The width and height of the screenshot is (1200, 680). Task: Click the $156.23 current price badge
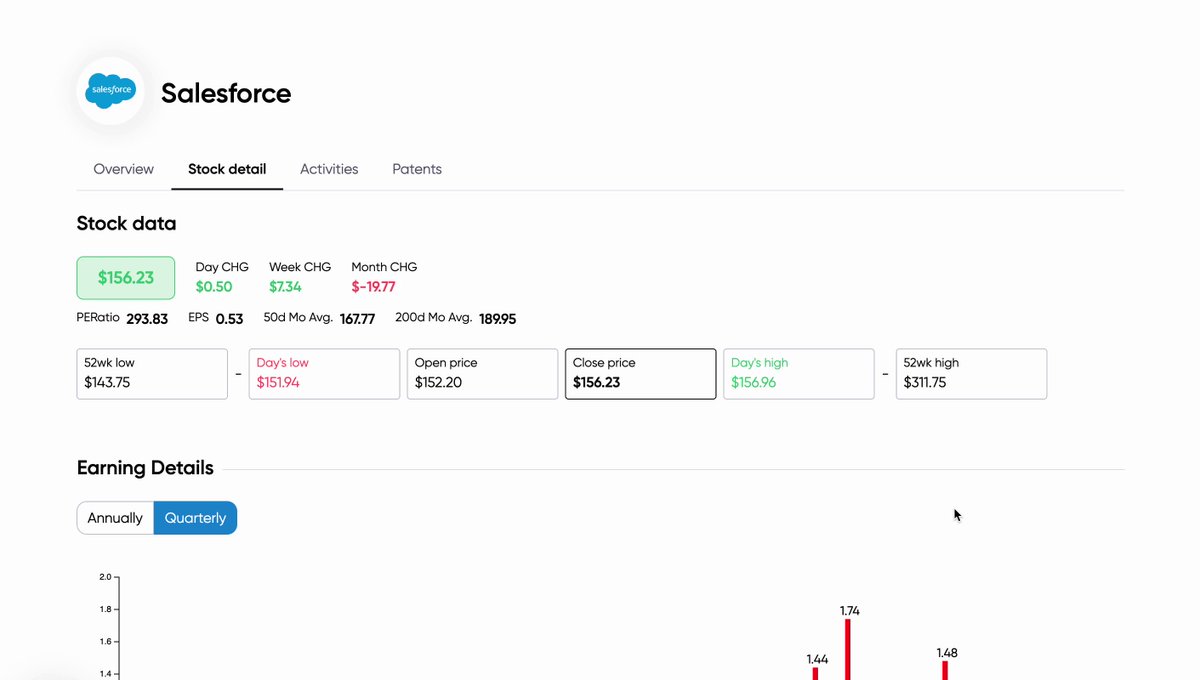126,278
